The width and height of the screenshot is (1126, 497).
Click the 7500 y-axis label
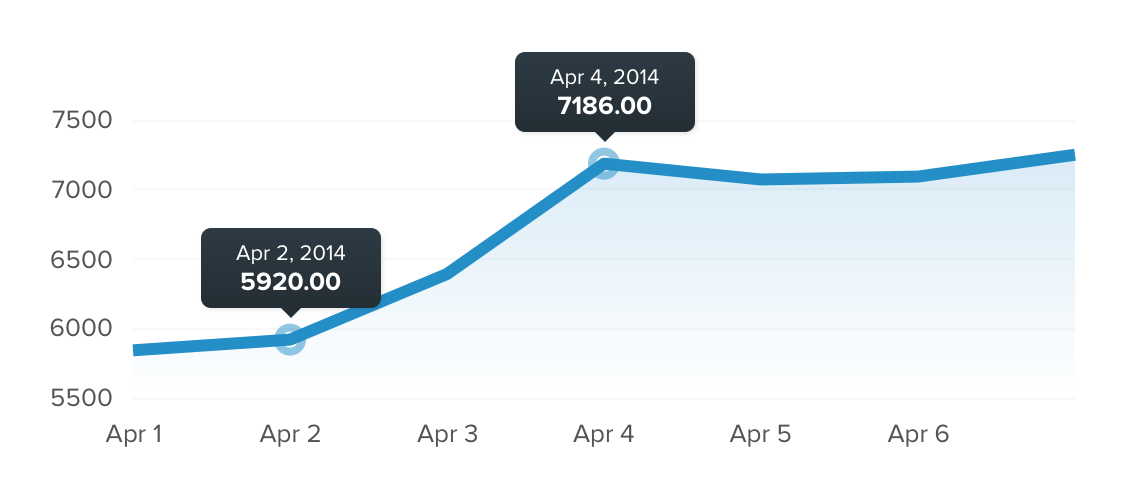click(x=80, y=121)
